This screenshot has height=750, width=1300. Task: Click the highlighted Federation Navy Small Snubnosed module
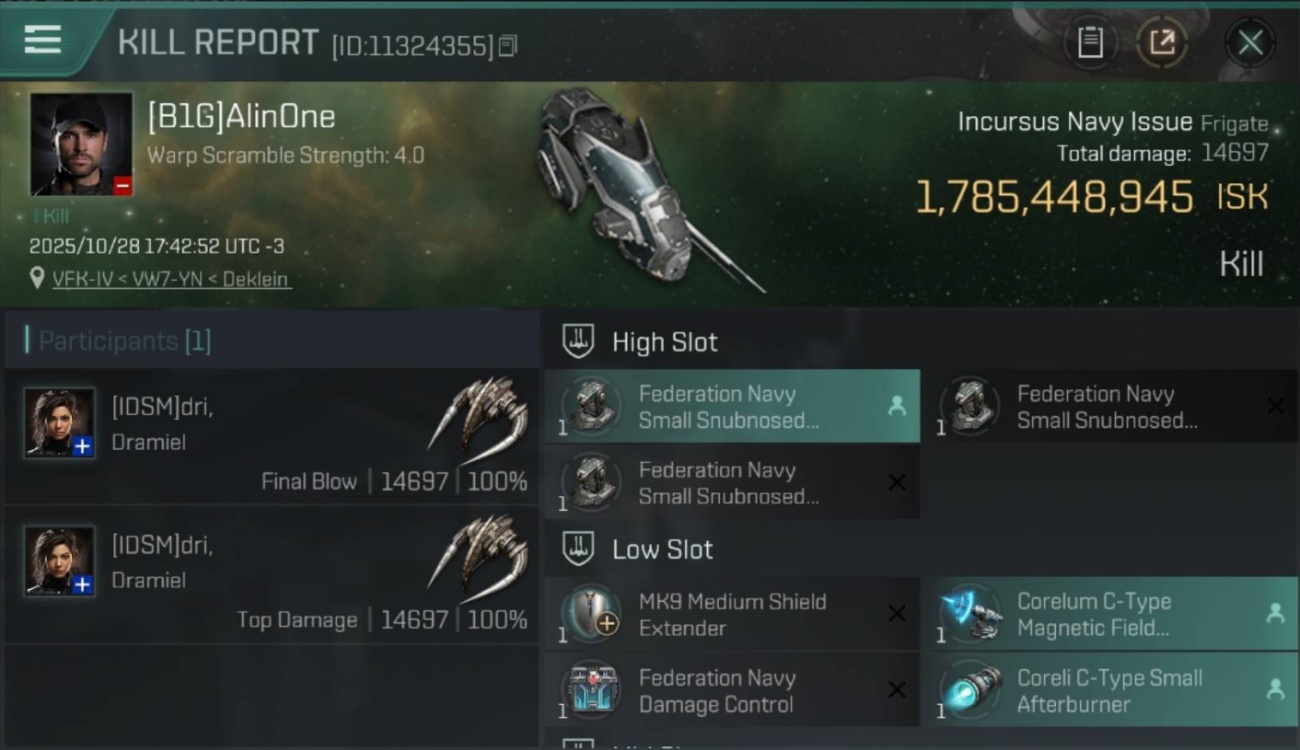731,407
